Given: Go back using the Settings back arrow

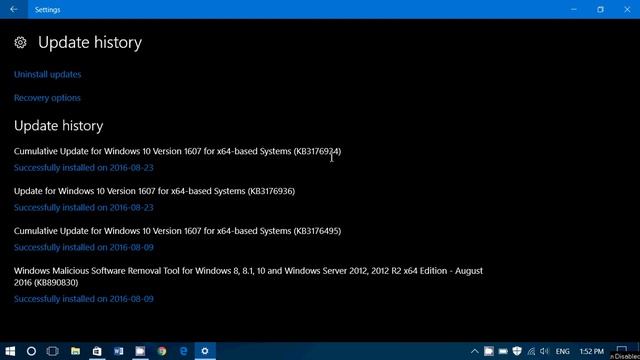Looking at the screenshot, I should (x=14, y=9).
